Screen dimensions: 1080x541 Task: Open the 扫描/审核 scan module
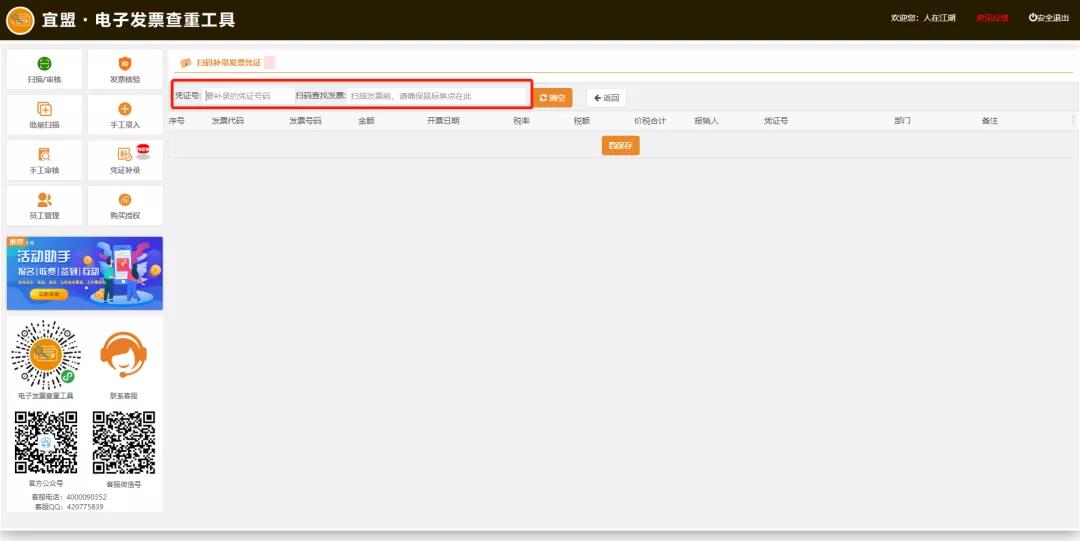(44, 69)
